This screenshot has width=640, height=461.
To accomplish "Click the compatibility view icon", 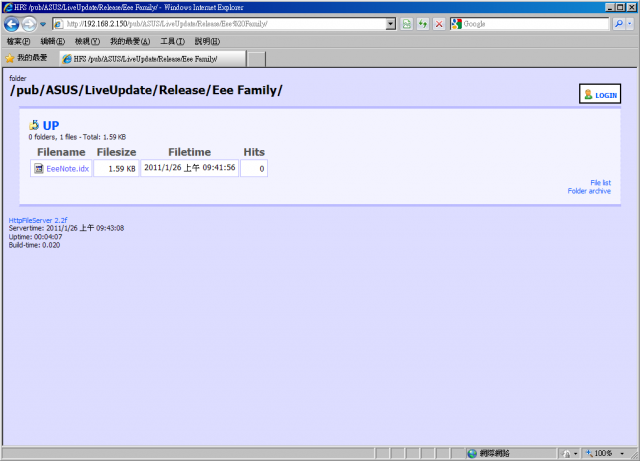I will point(407,24).
